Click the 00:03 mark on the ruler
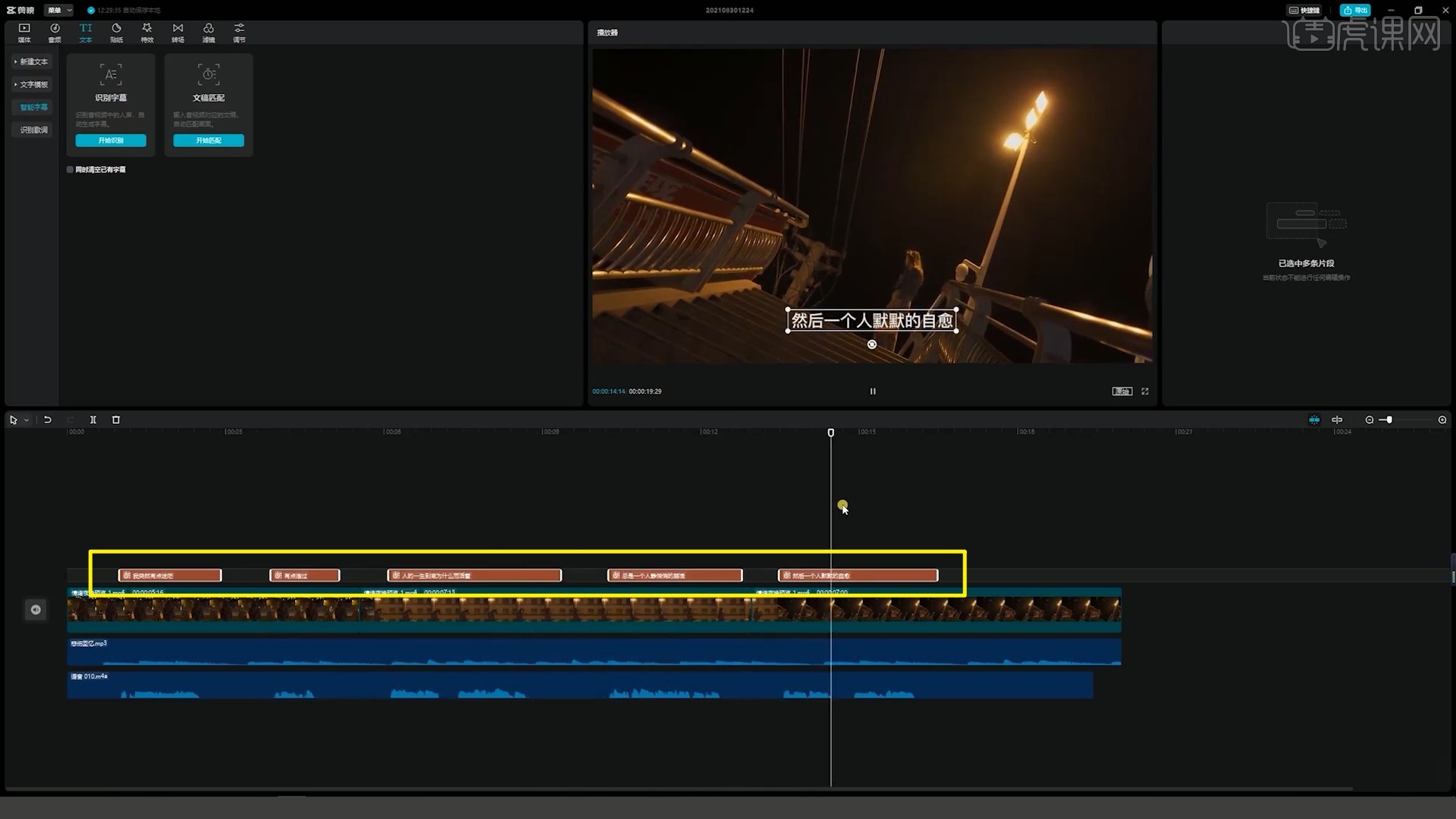This screenshot has height=819, width=1456. (x=234, y=431)
